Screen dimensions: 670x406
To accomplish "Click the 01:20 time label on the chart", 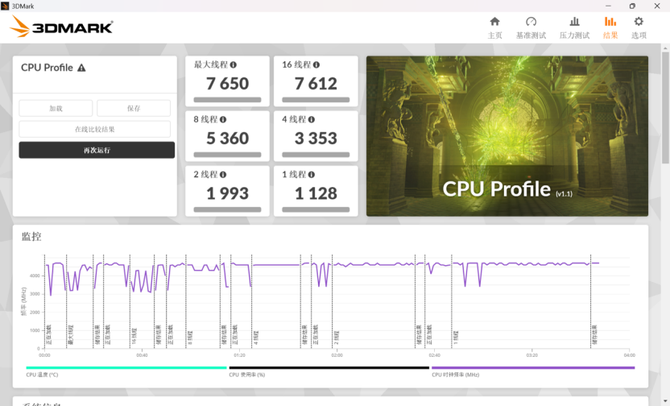I will pyautogui.click(x=239, y=355).
